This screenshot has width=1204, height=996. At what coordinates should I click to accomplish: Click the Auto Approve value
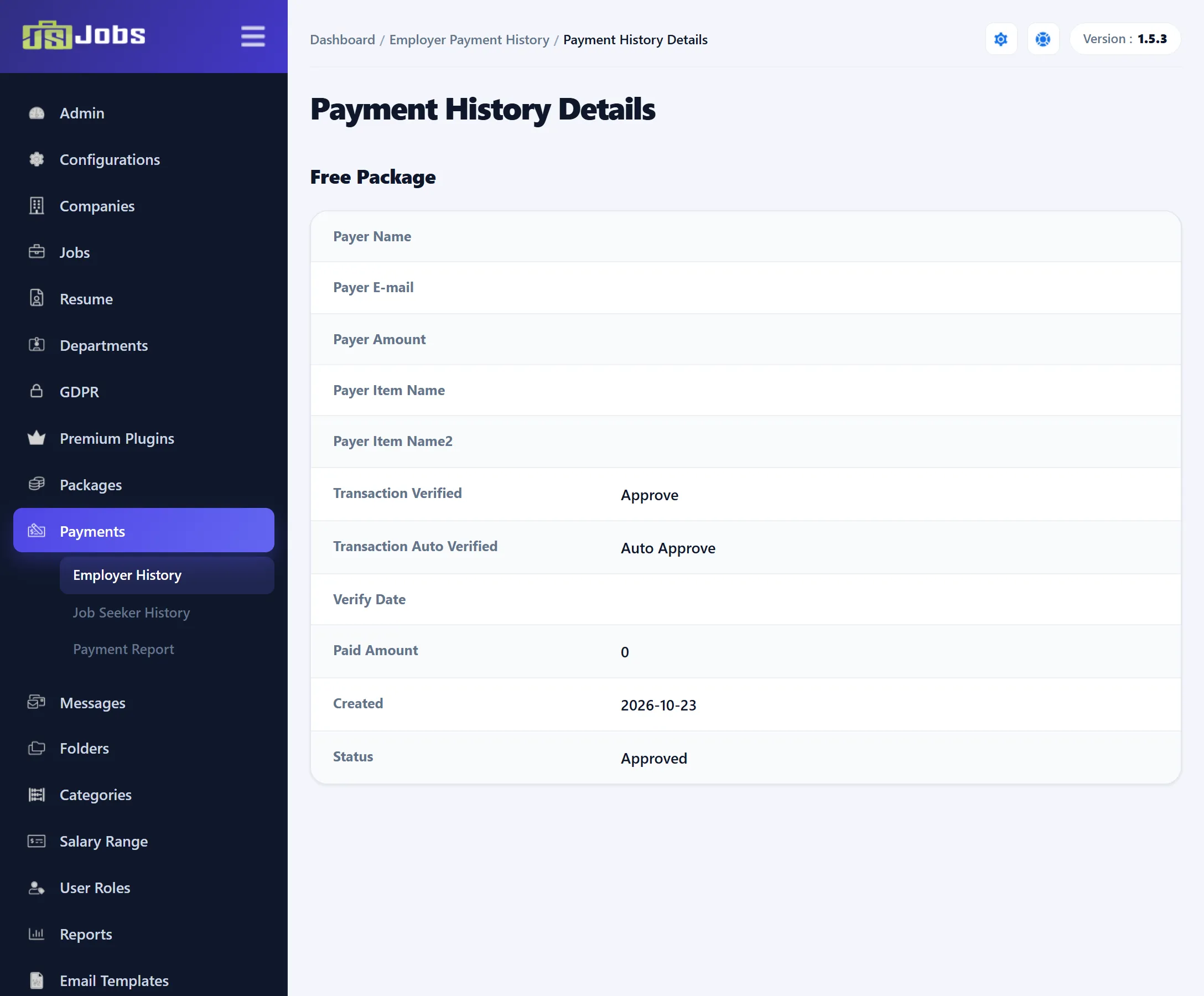pyautogui.click(x=668, y=548)
